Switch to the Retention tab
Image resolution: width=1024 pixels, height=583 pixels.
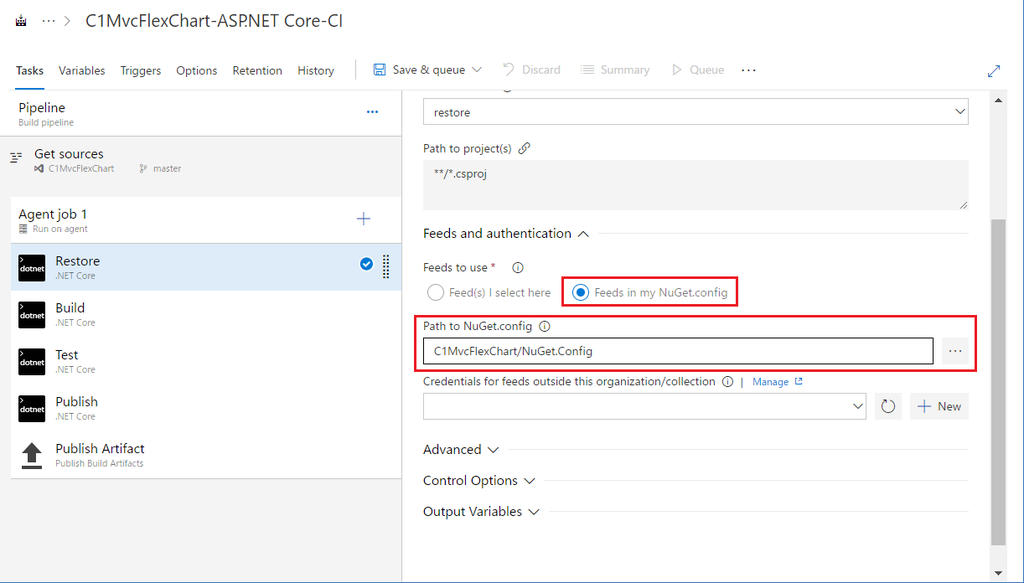[257, 71]
